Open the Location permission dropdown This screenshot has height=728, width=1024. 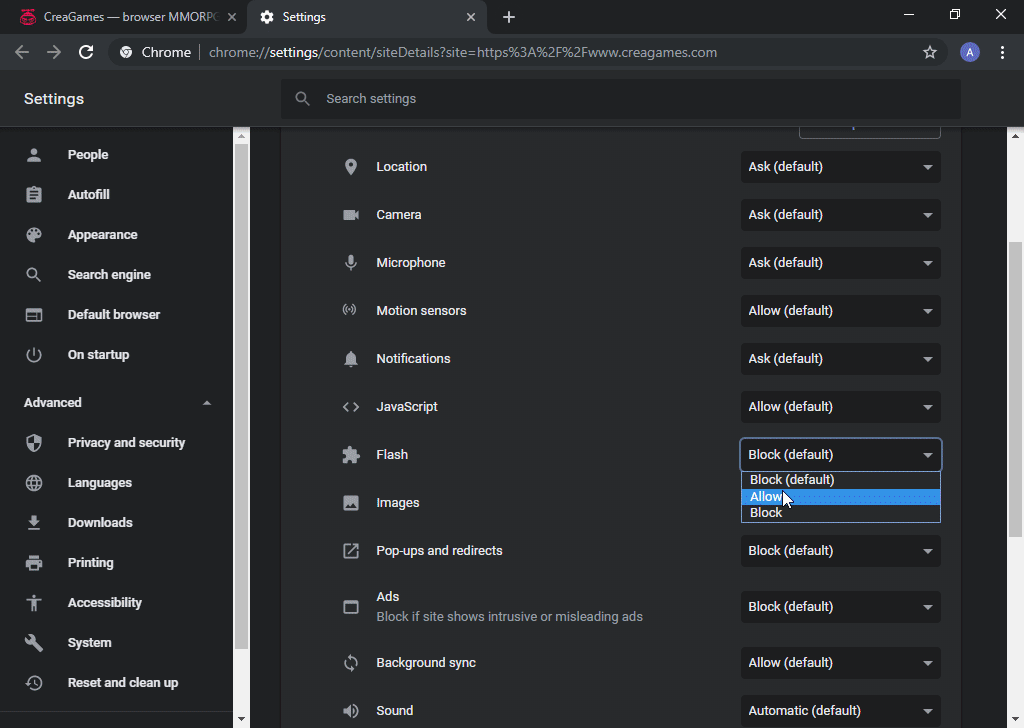click(x=840, y=167)
